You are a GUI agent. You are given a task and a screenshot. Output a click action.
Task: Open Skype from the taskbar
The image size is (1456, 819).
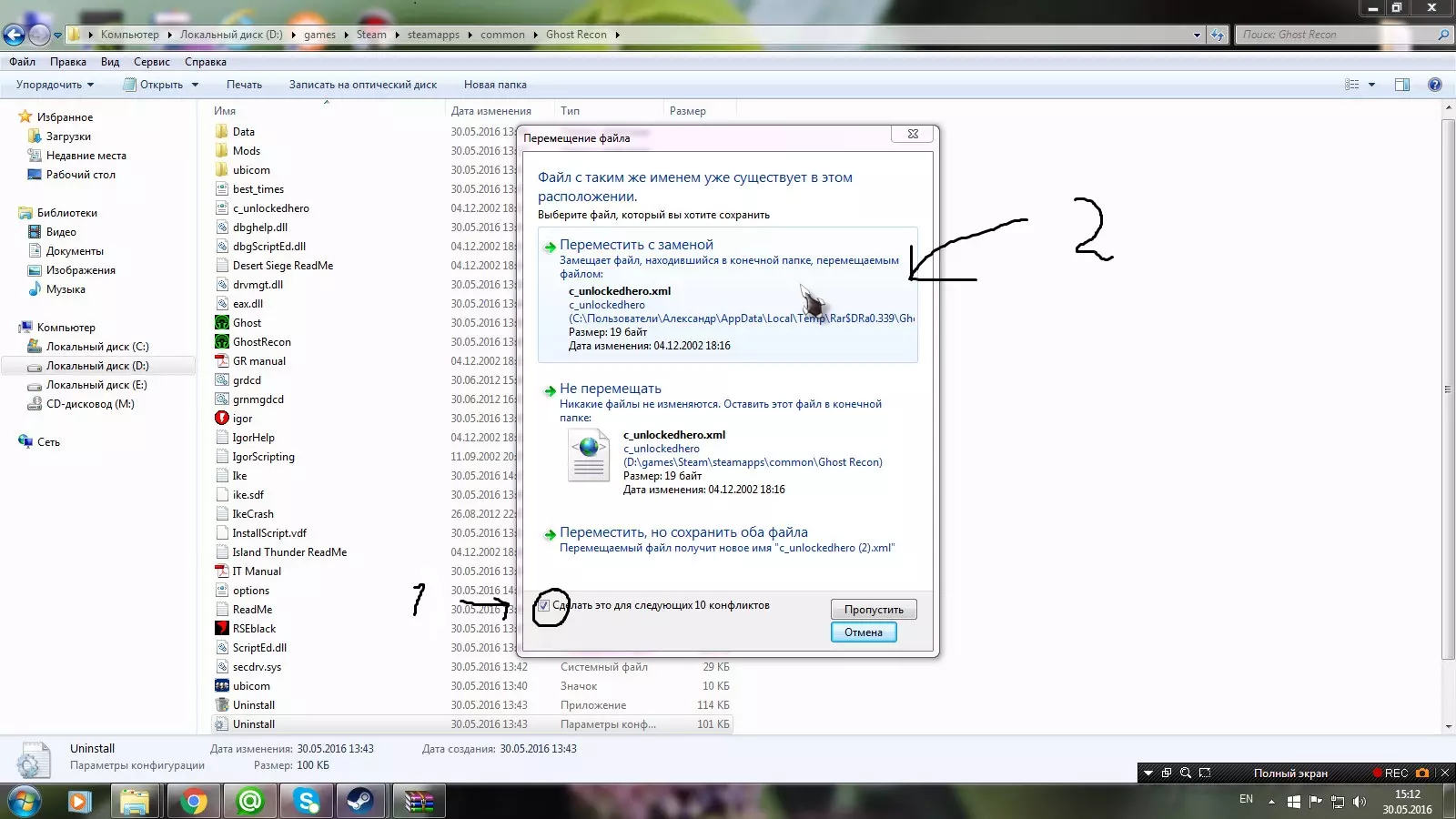point(307,802)
